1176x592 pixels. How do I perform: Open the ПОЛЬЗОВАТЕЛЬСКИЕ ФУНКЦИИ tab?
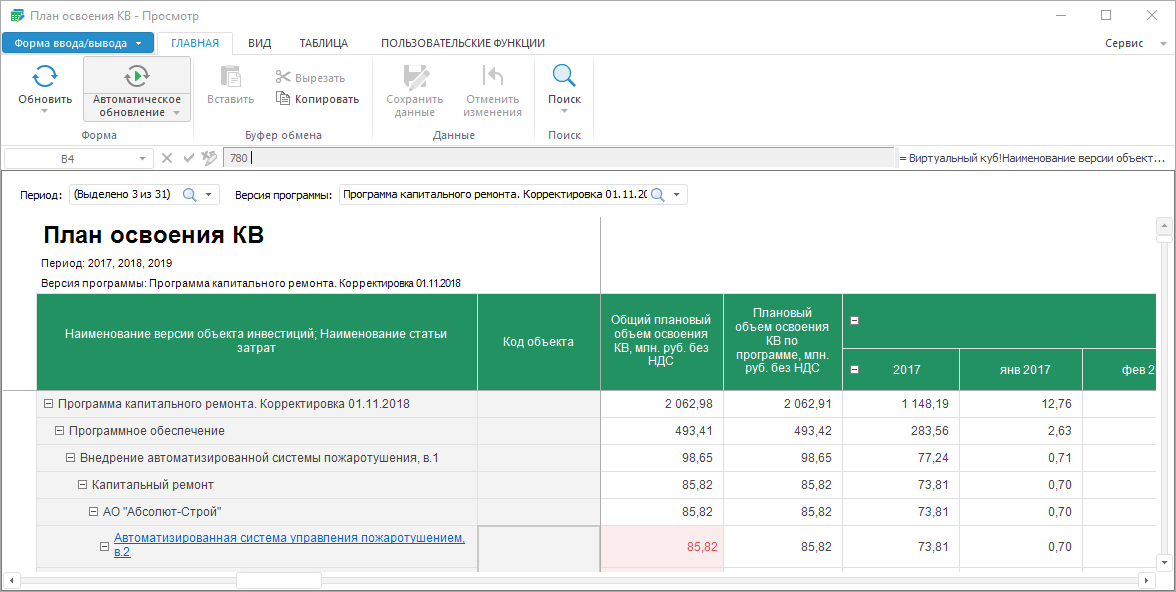click(462, 43)
